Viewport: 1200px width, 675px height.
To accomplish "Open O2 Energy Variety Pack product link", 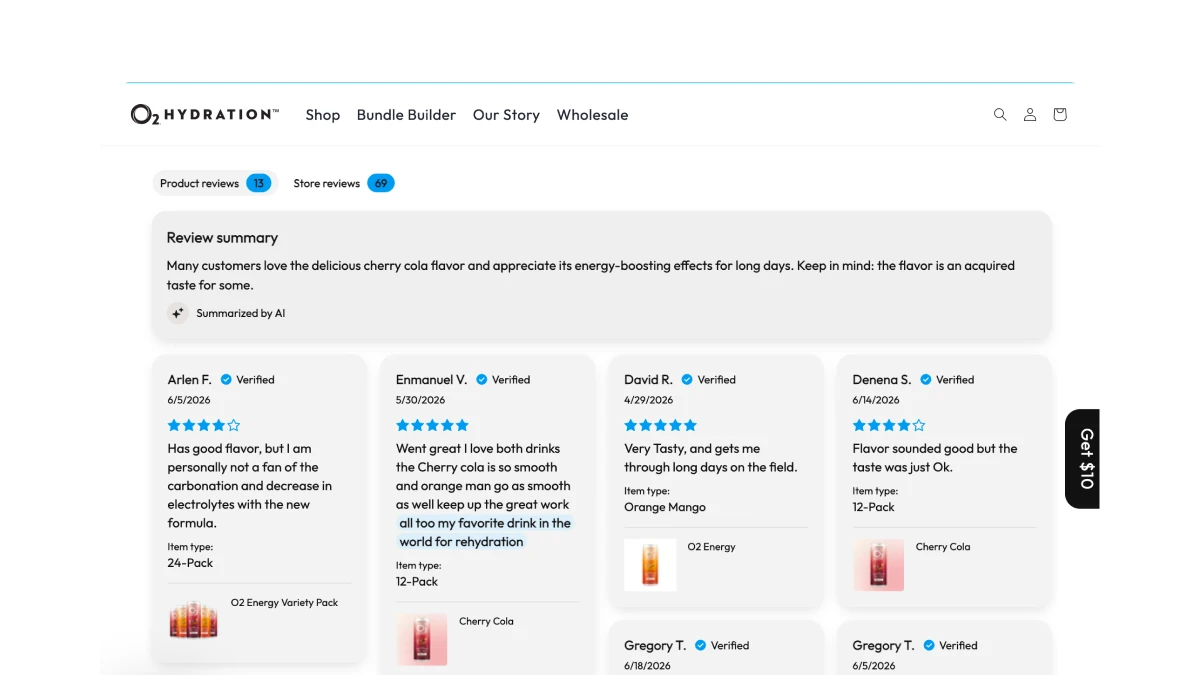I will [285, 603].
